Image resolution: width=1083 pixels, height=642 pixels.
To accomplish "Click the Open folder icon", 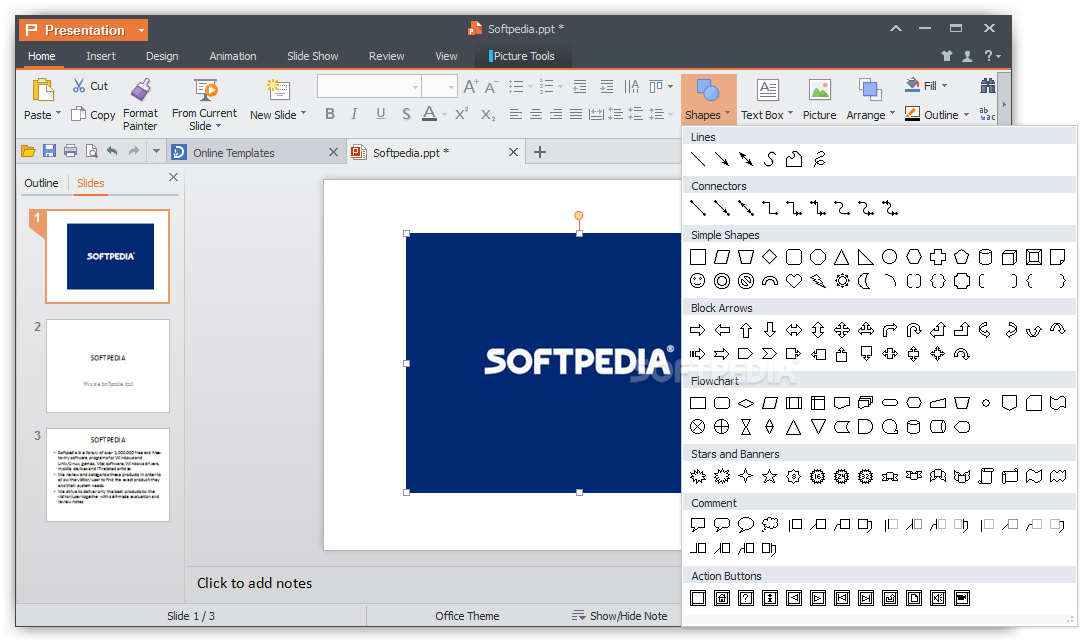I will 28,151.
